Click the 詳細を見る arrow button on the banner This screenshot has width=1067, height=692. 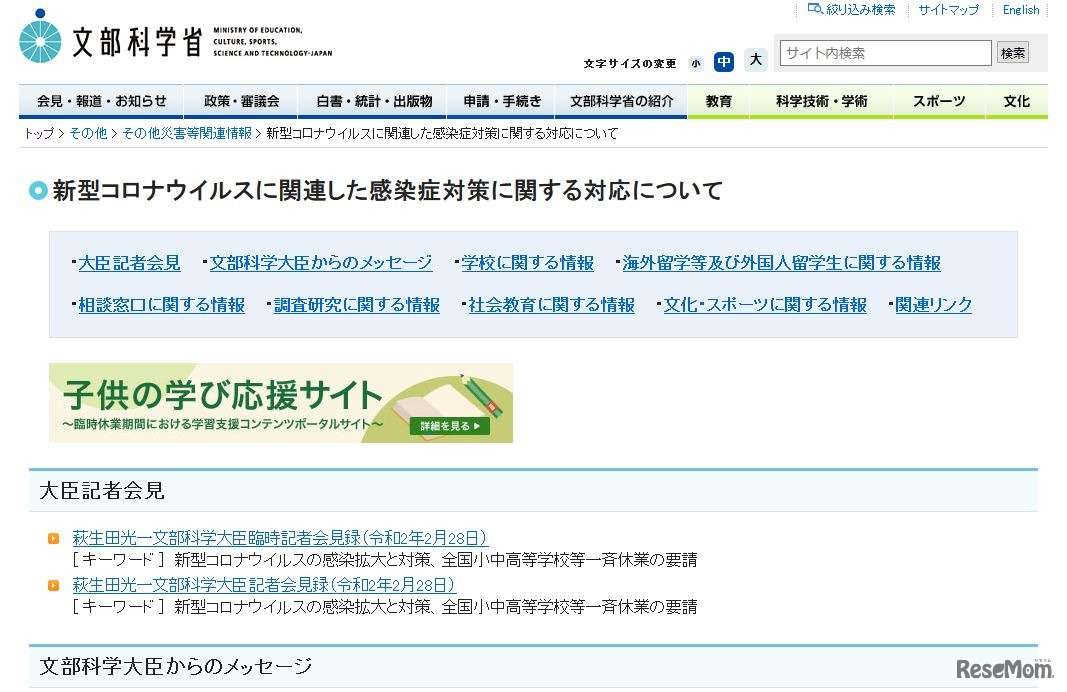448,426
